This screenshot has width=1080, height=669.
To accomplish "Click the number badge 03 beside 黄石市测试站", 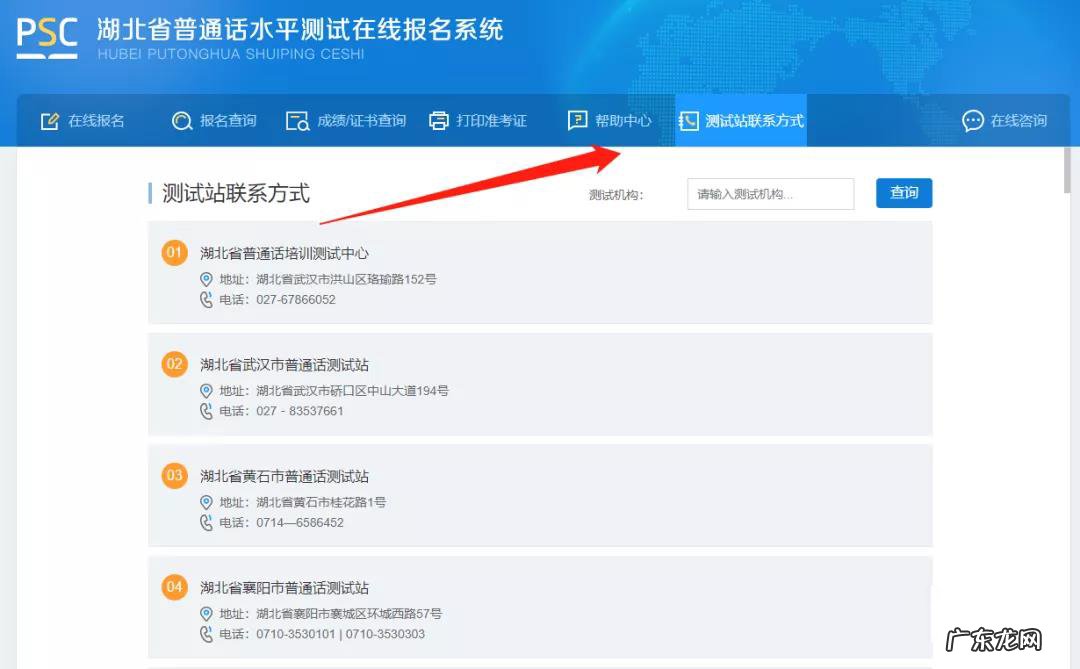I will click(174, 477).
